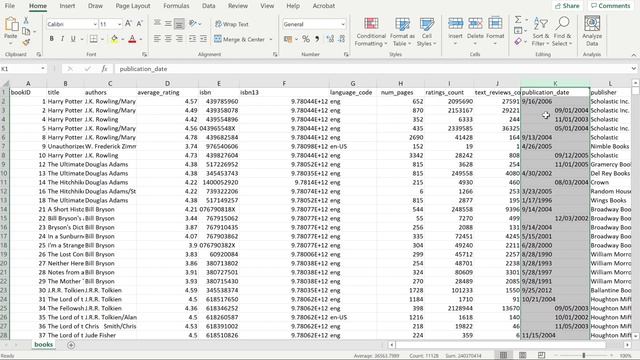The height and width of the screenshot is (360, 640).
Task: Center text horizontally
Action: (x=168, y=39)
